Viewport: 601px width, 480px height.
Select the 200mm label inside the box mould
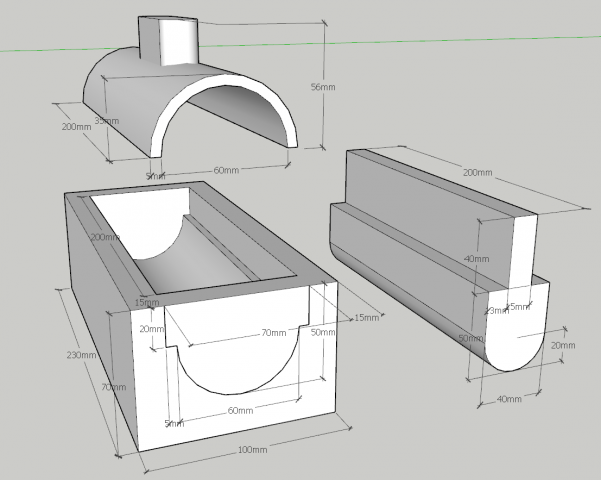point(105,237)
